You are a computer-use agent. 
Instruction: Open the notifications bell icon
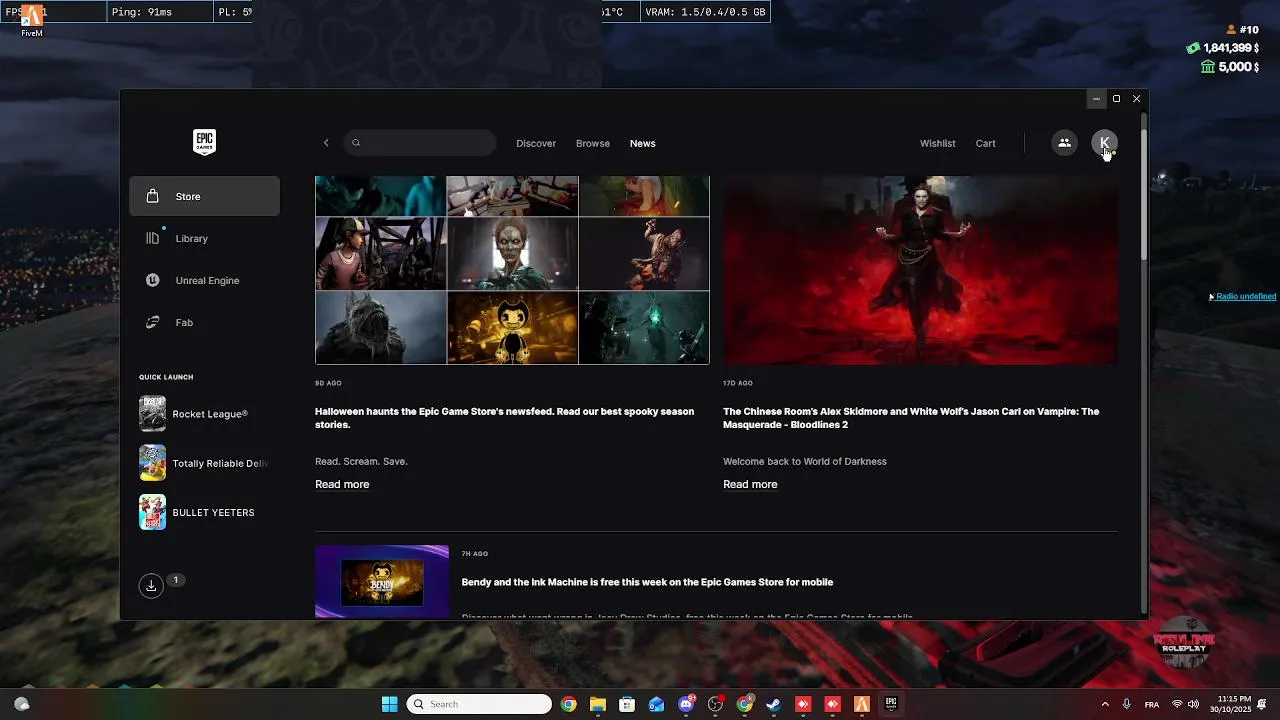(1264, 704)
